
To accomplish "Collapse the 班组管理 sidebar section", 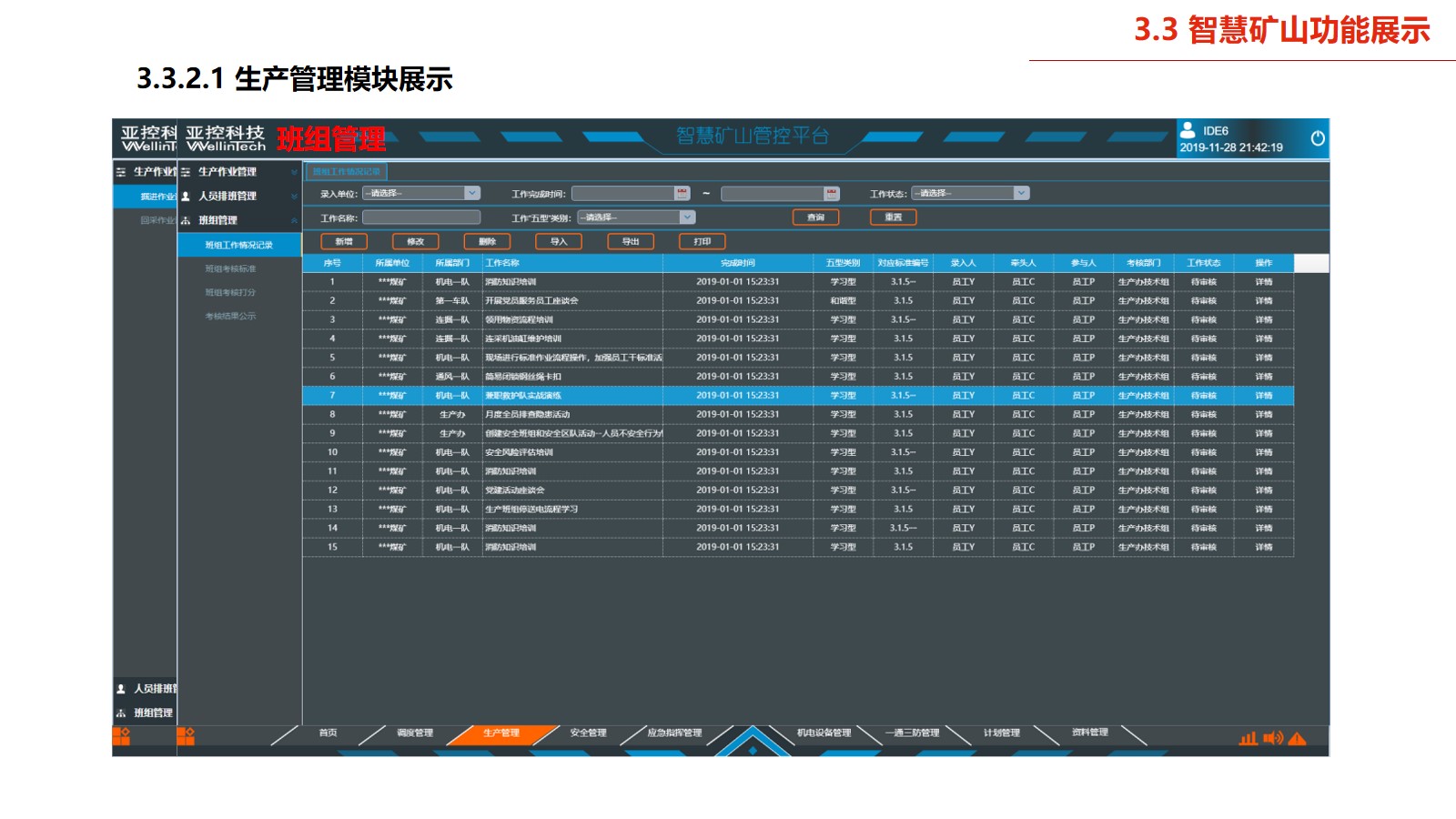I will tap(294, 220).
